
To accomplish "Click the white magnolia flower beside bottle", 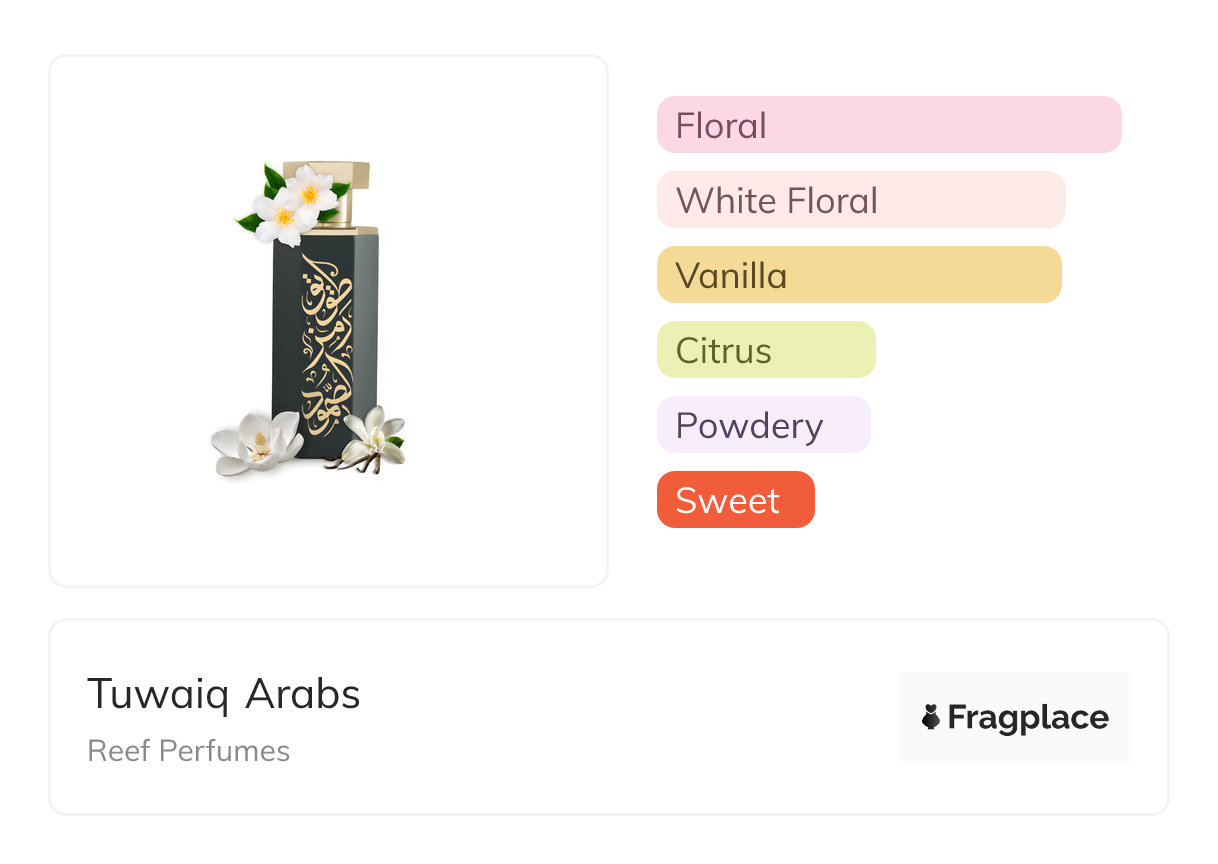I will tap(256, 443).
